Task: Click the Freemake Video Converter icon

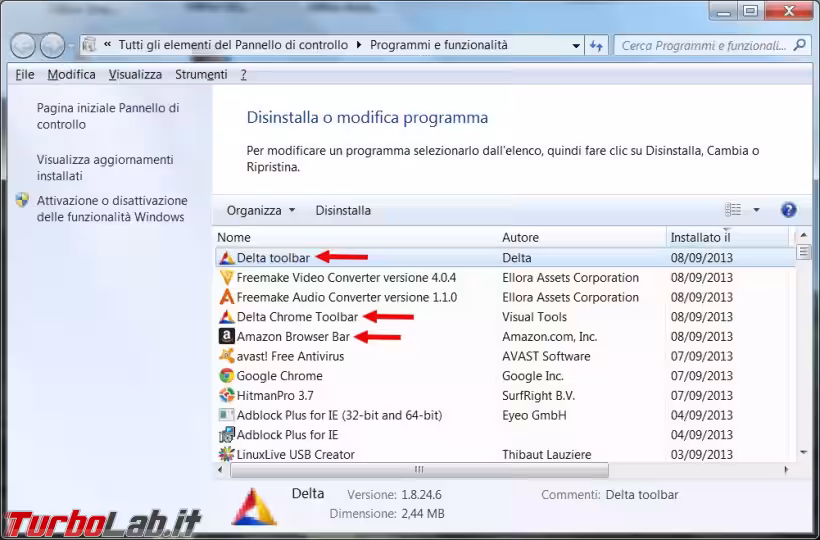Action: click(x=226, y=278)
